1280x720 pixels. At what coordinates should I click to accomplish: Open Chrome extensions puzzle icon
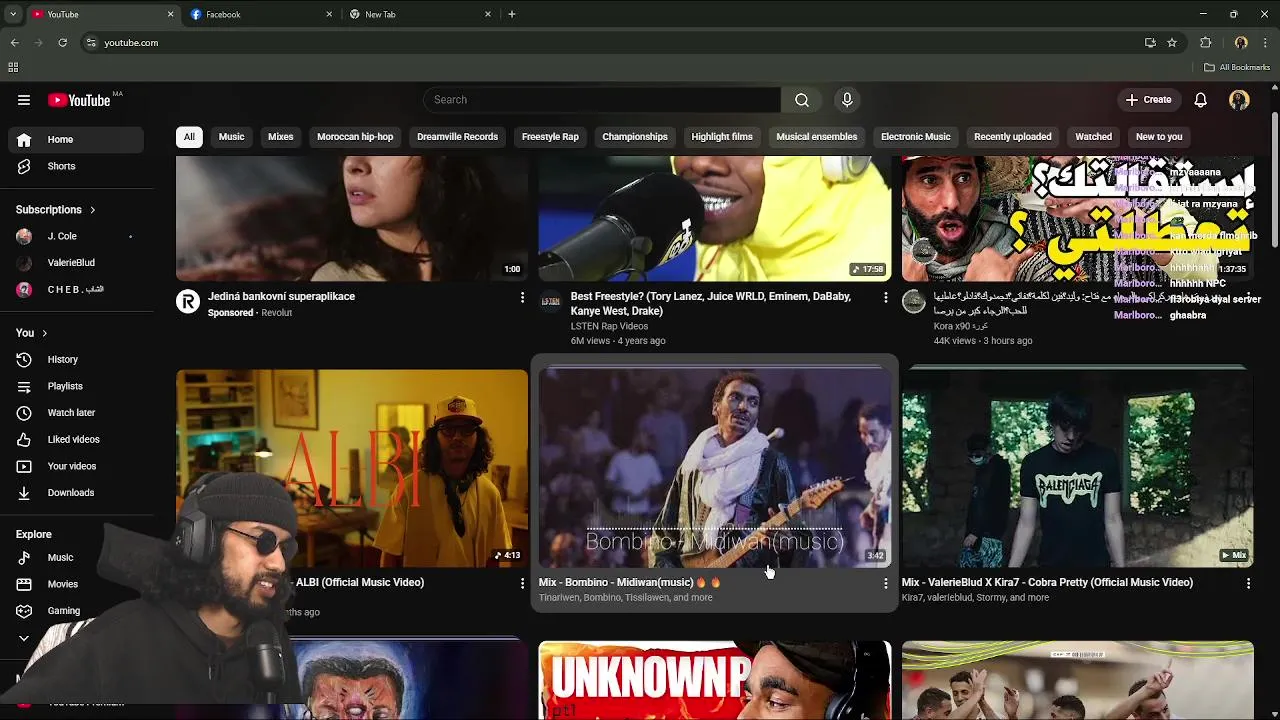pos(1205,43)
